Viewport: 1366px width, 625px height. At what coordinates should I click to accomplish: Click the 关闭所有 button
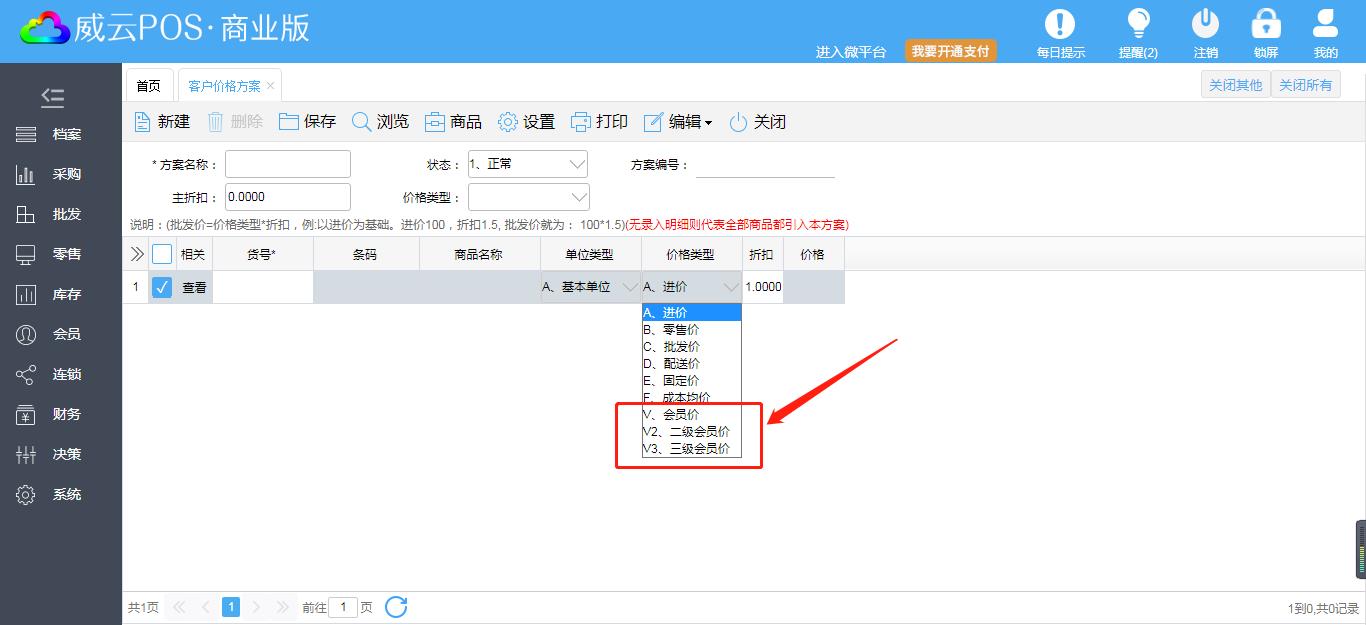(x=1305, y=85)
